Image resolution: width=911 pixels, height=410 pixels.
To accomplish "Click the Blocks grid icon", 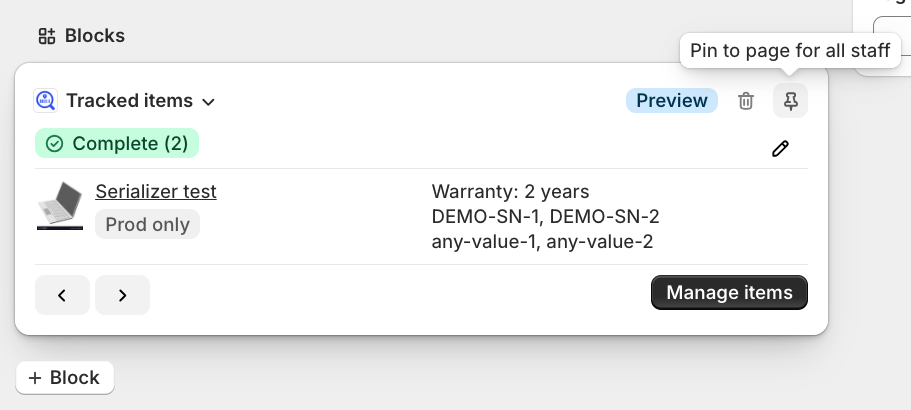I will coord(47,36).
